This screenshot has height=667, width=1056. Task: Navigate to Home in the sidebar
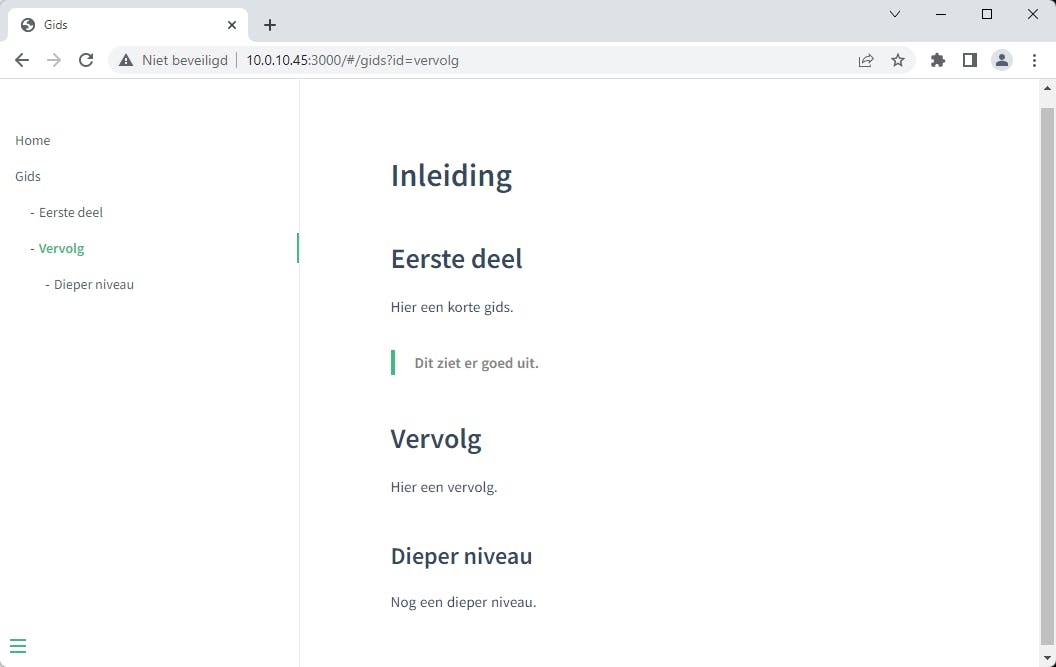click(33, 140)
